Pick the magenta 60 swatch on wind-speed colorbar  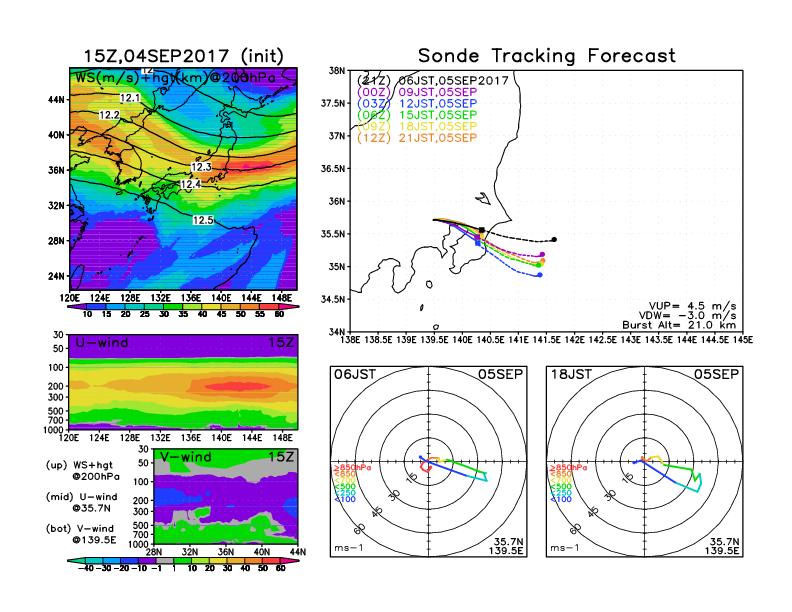[x=289, y=307]
